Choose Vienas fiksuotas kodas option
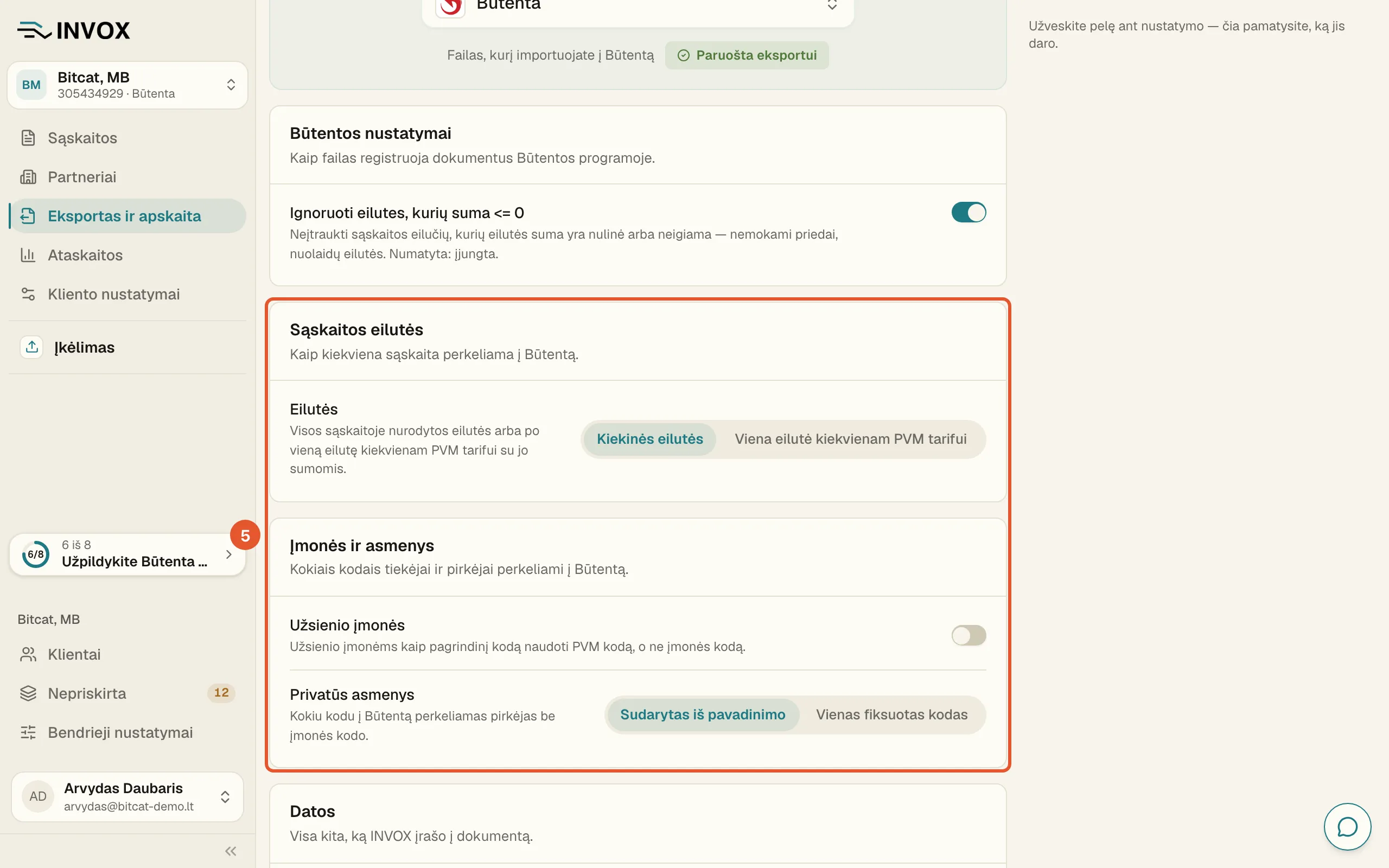1389x868 pixels. (x=891, y=714)
